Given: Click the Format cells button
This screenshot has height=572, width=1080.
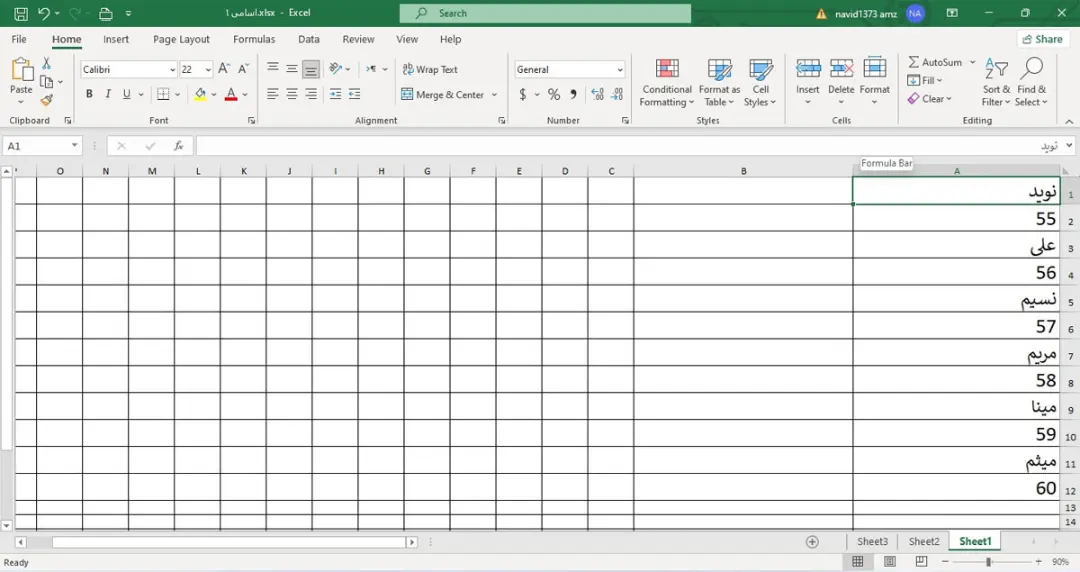Looking at the screenshot, I should [875, 83].
